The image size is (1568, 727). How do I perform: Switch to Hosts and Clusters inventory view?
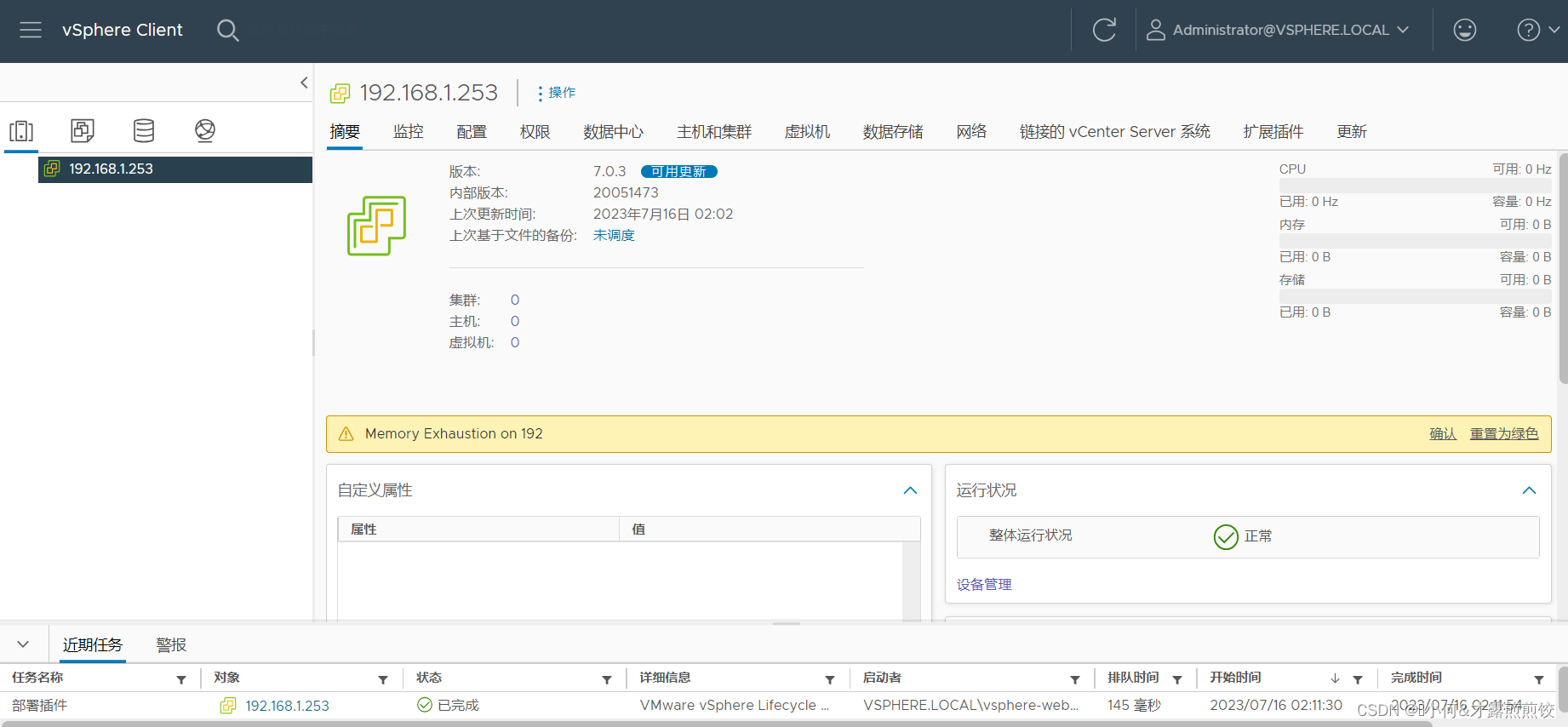(x=21, y=130)
